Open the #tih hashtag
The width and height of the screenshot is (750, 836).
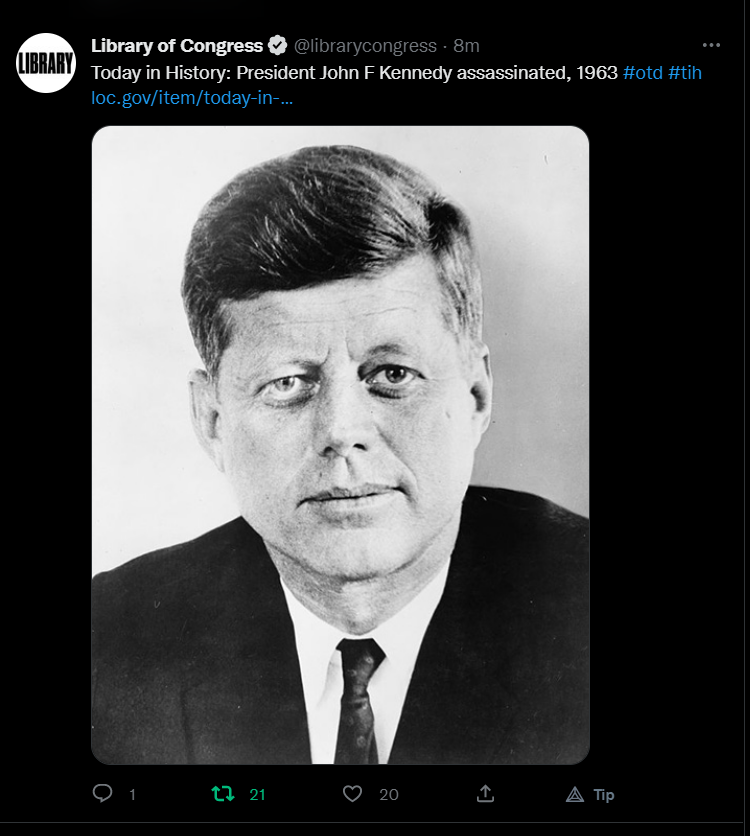pyautogui.click(x=685, y=73)
